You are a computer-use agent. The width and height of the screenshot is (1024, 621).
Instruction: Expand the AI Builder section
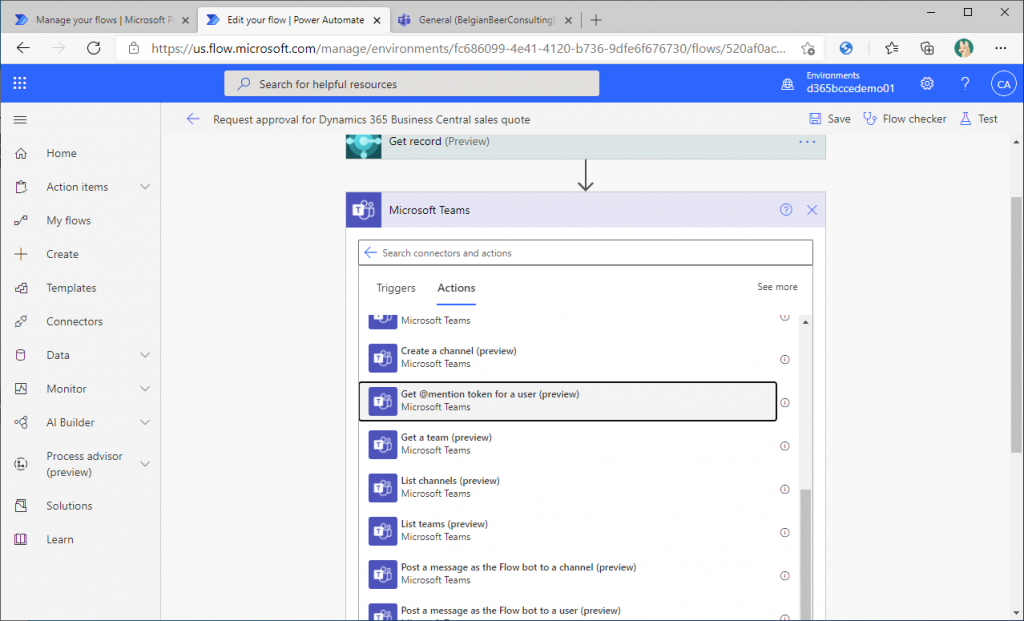[145, 422]
